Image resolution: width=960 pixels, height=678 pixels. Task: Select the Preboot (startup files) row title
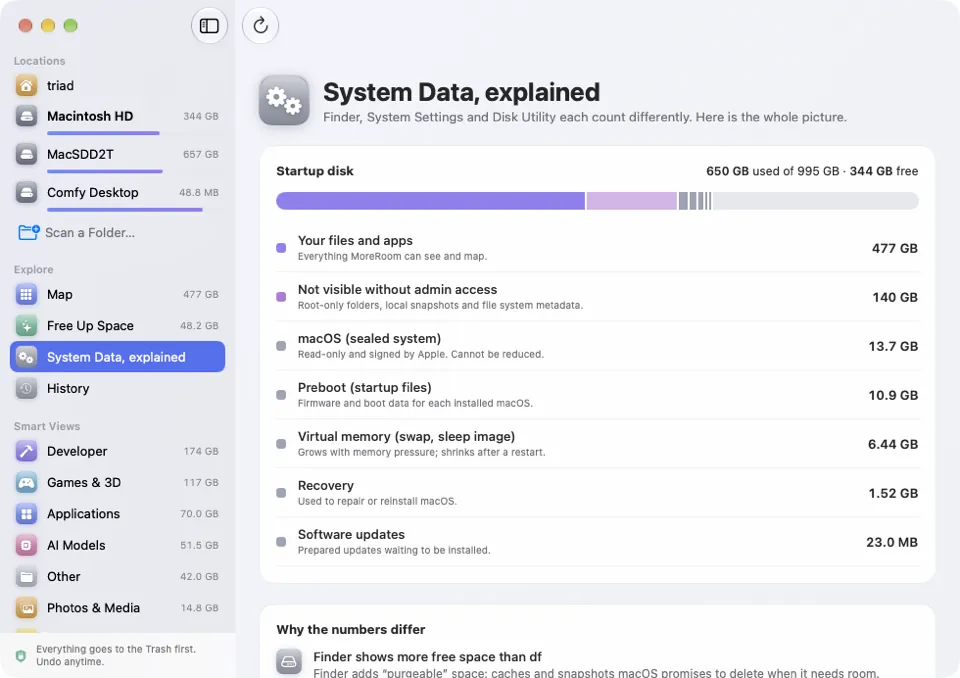pyautogui.click(x=364, y=388)
